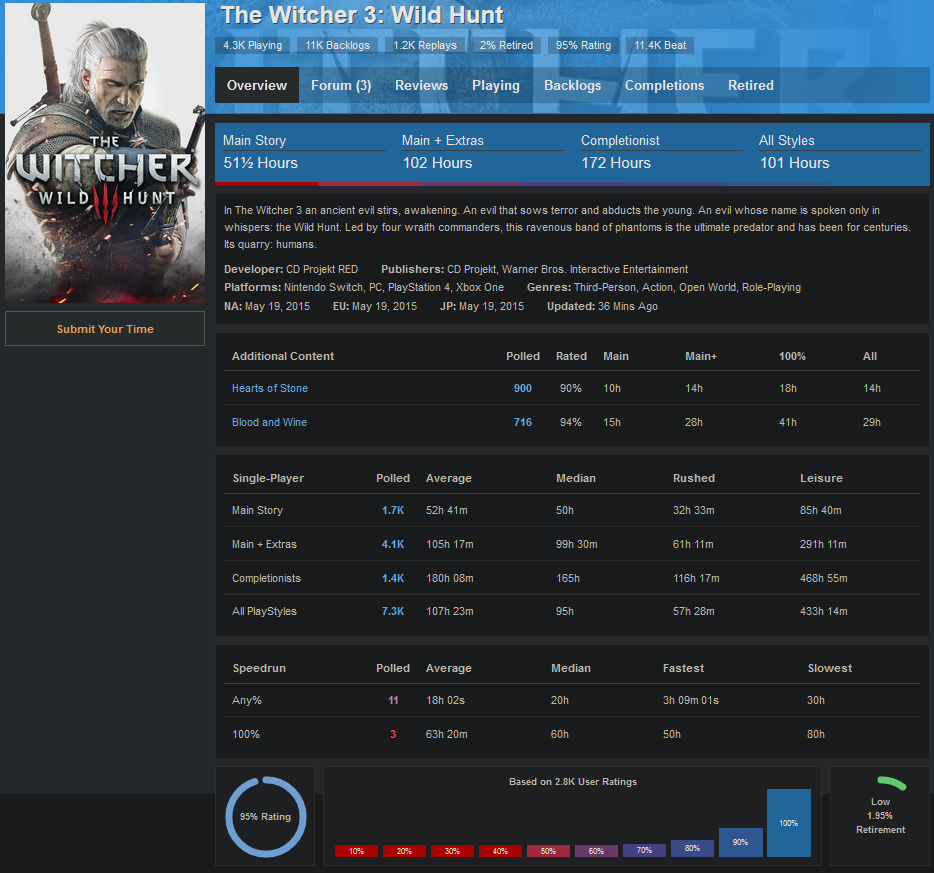Click the 95% Rating circular gauge

266,816
